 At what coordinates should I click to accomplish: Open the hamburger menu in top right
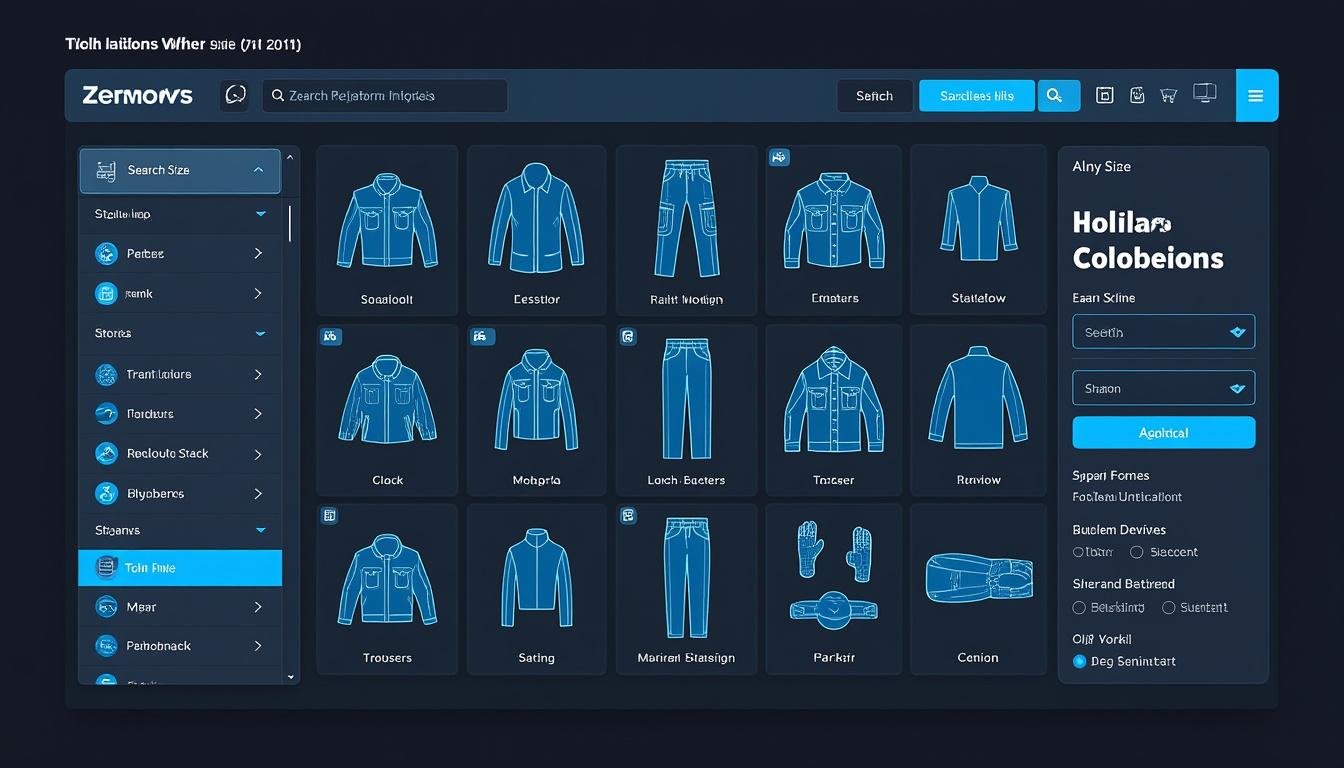[x=1256, y=96]
